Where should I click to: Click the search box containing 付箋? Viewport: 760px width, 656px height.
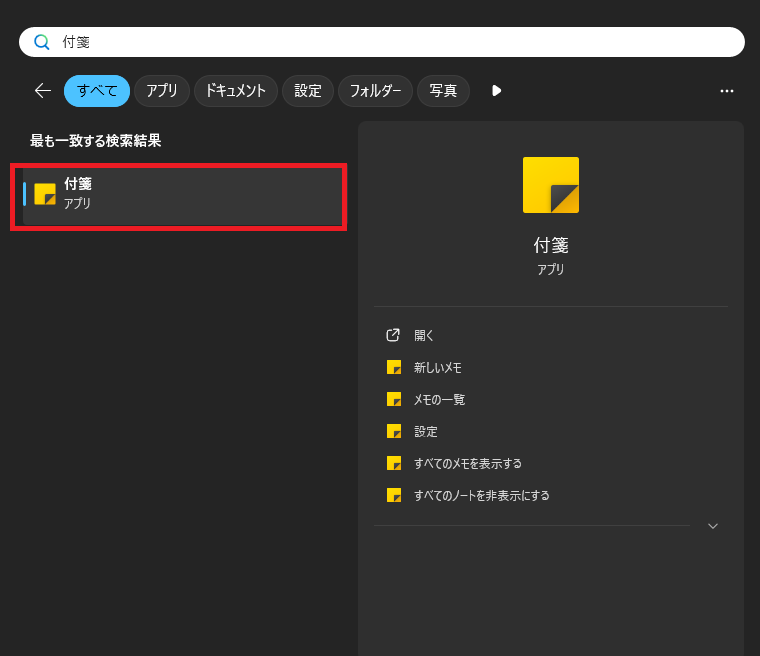[x=382, y=42]
